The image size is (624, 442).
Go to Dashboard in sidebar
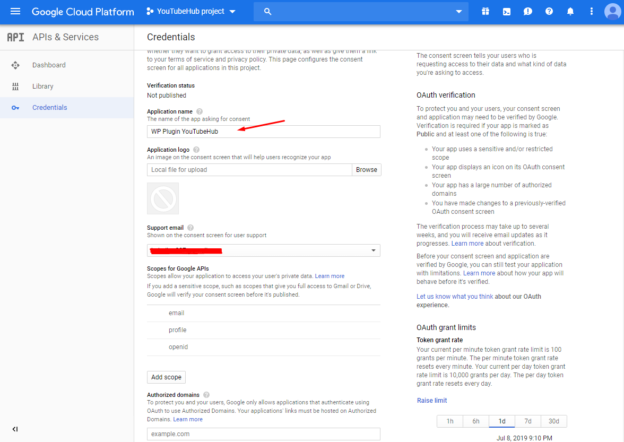point(47,65)
